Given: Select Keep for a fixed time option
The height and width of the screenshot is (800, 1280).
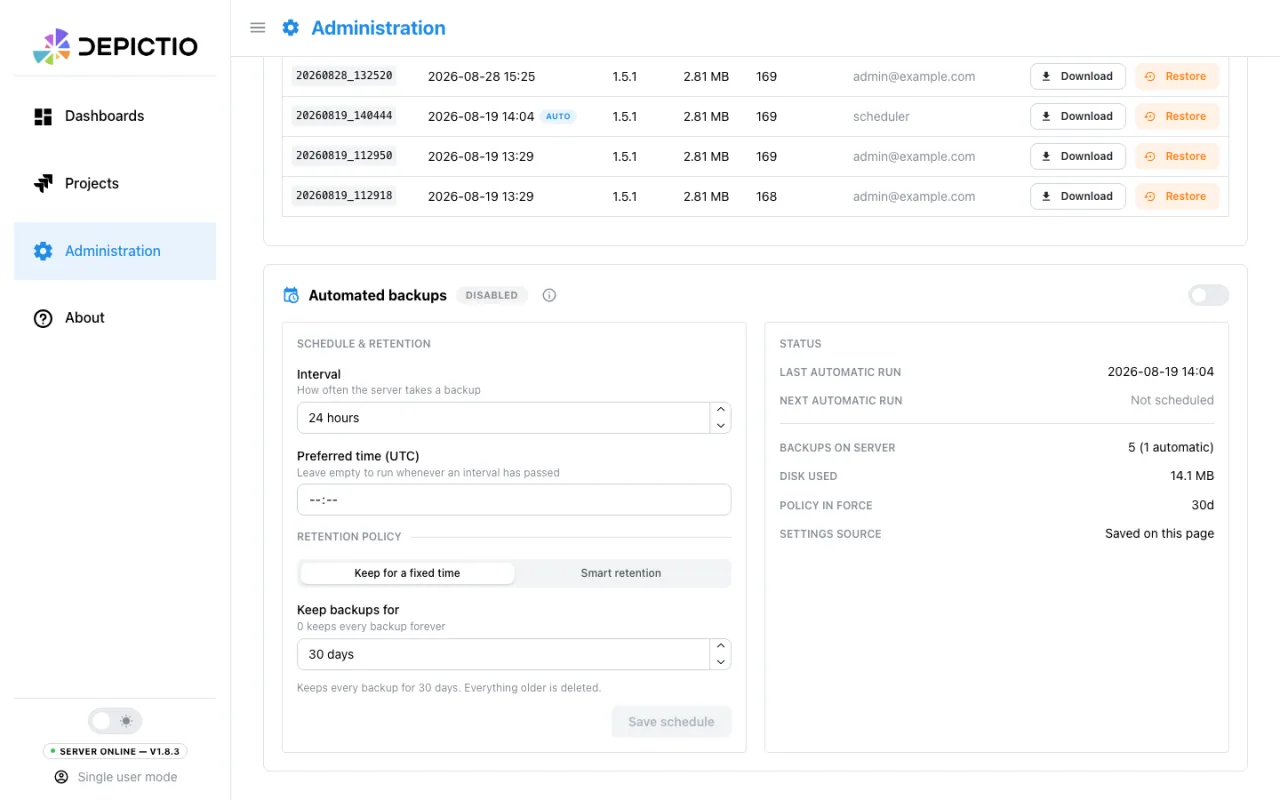Looking at the screenshot, I should 407,573.
